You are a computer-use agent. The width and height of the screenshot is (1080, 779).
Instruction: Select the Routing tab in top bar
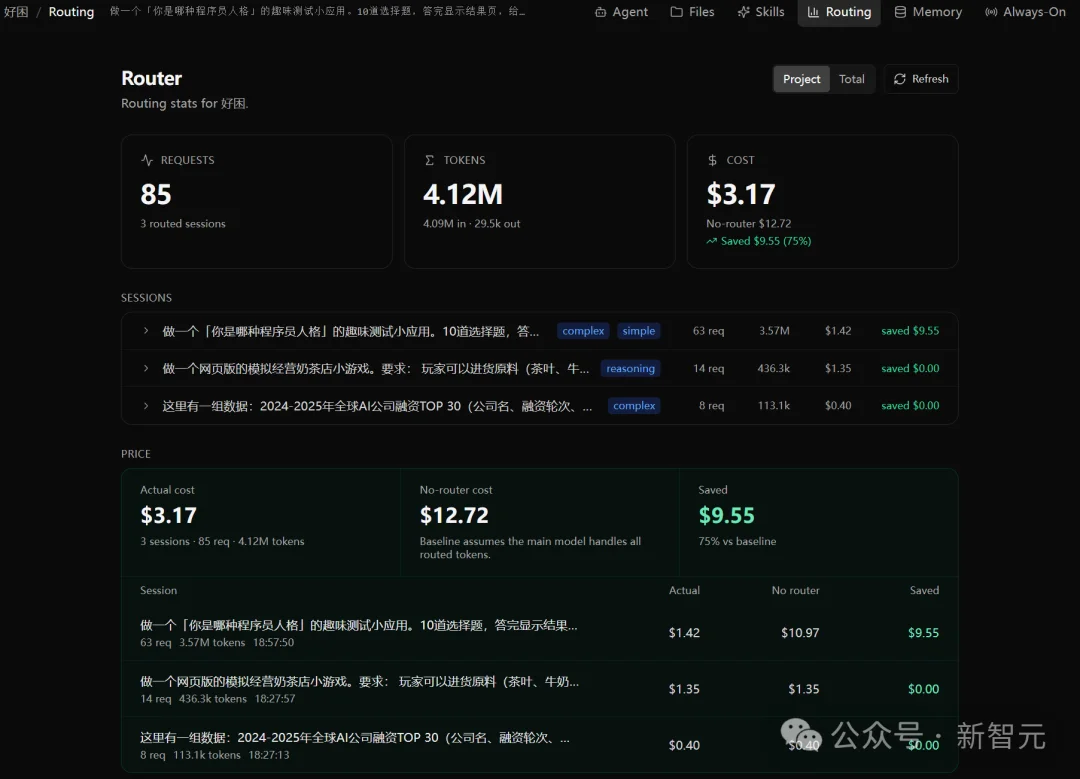pos(839,12)
